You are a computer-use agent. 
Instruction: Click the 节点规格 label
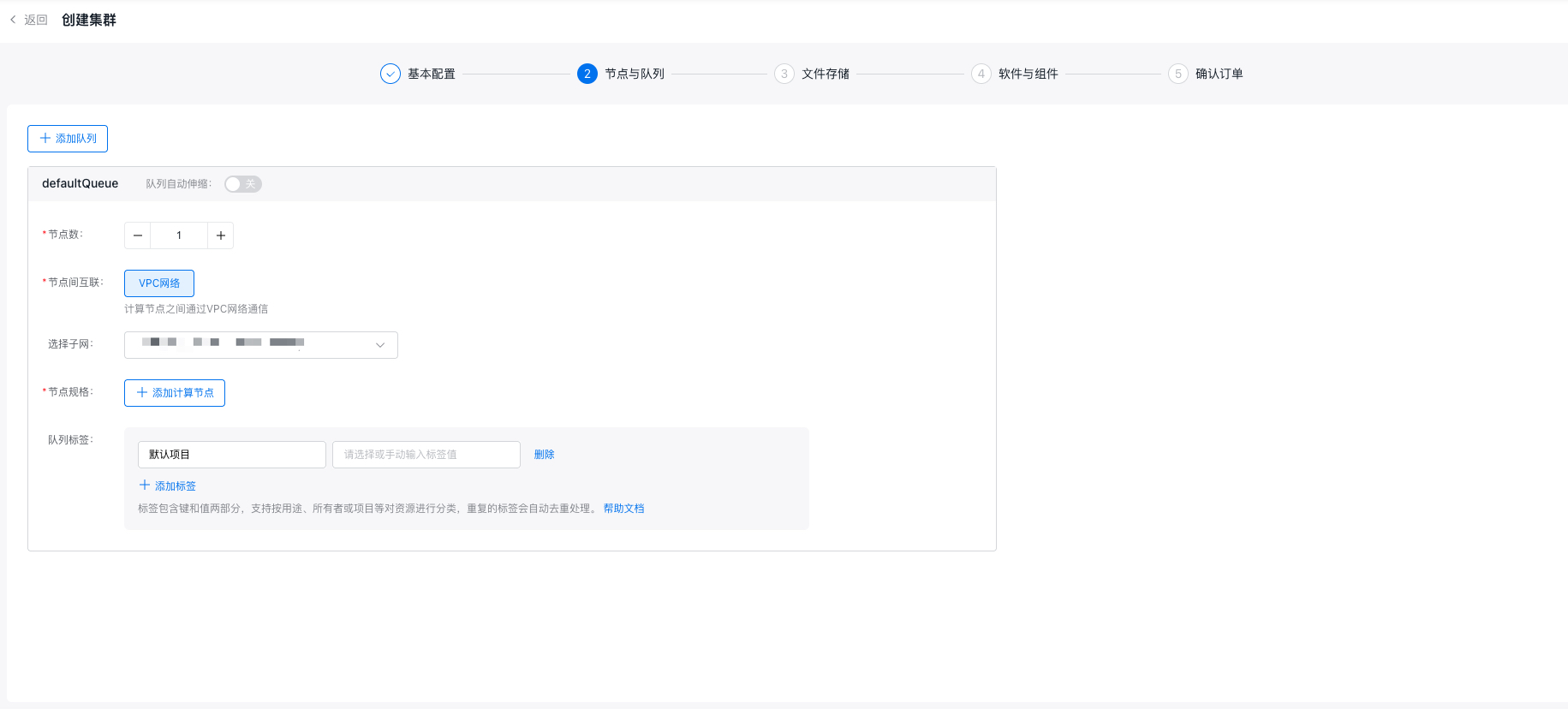coord(70,392)
